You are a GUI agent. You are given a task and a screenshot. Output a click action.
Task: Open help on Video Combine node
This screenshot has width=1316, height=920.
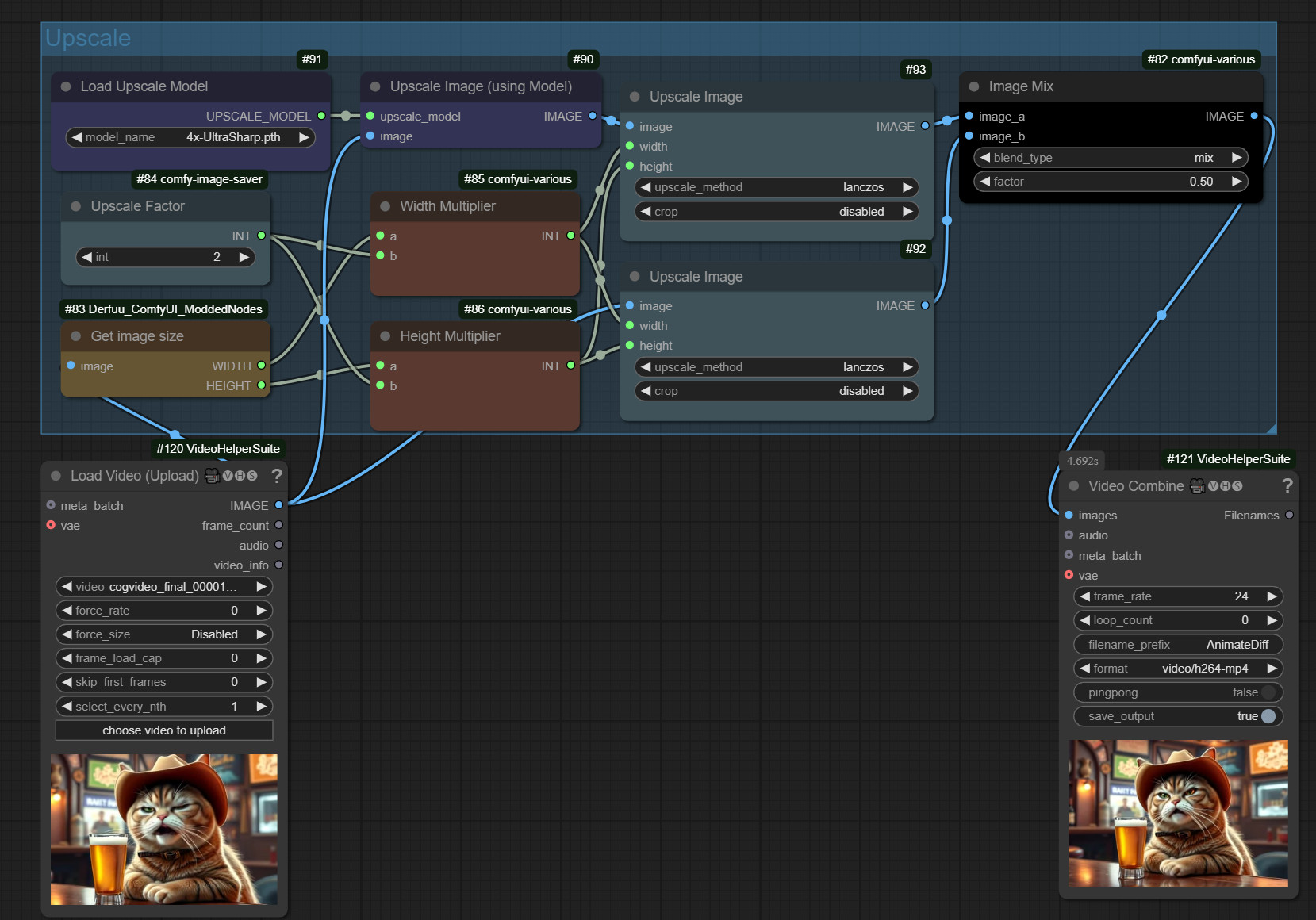click(1287, 485)
